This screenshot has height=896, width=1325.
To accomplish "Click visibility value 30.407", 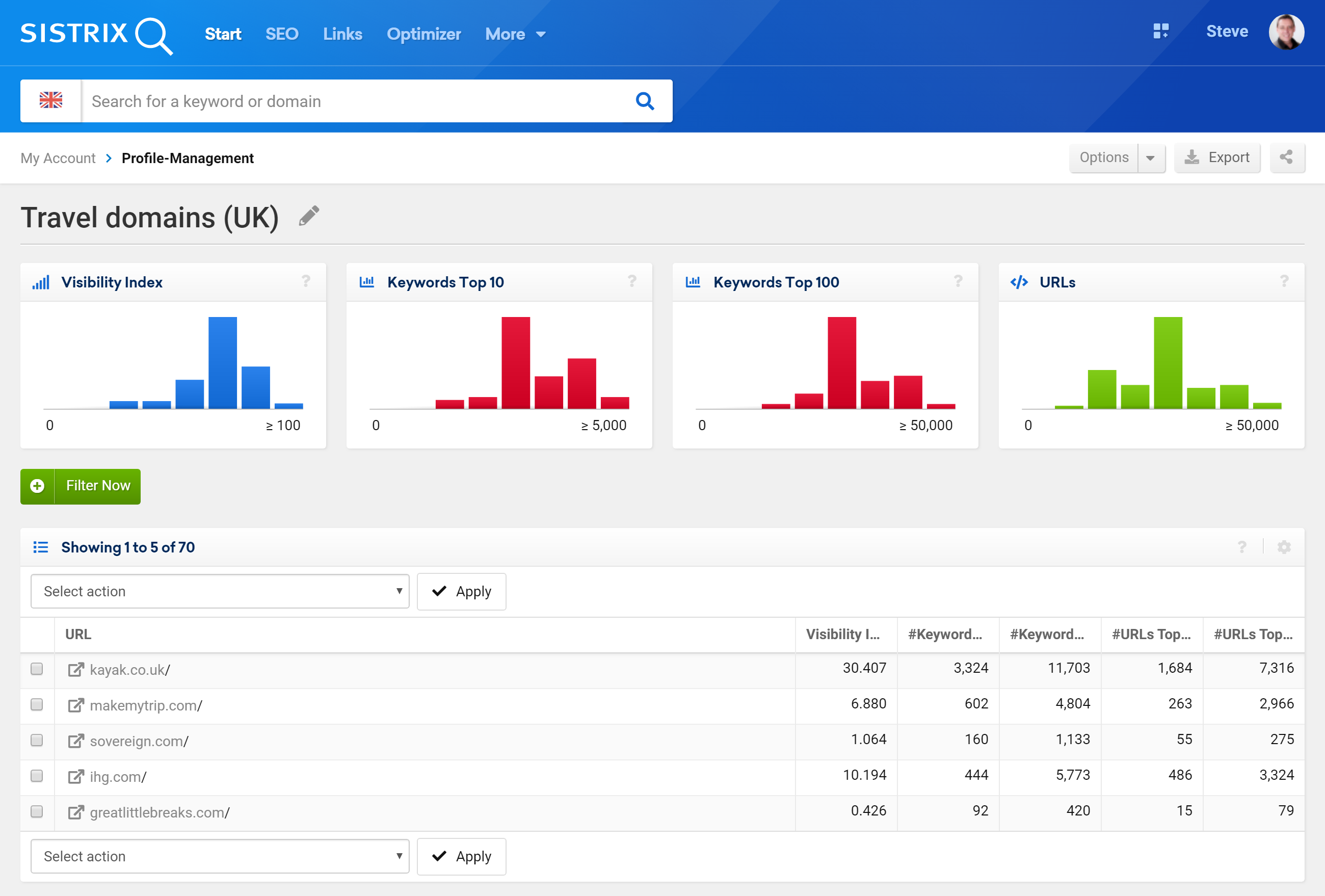I will click(864, 668).
